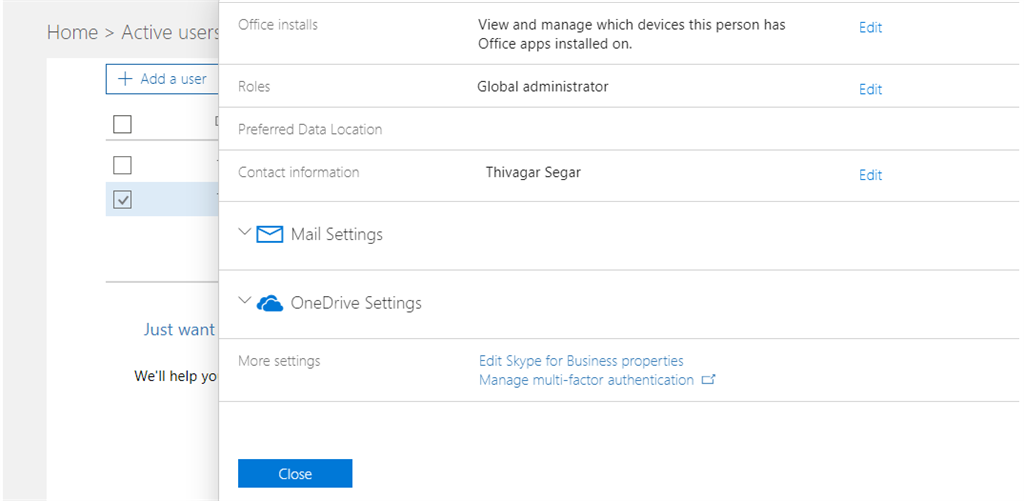Open Edit Skype for Business properties

pos(581,361)
